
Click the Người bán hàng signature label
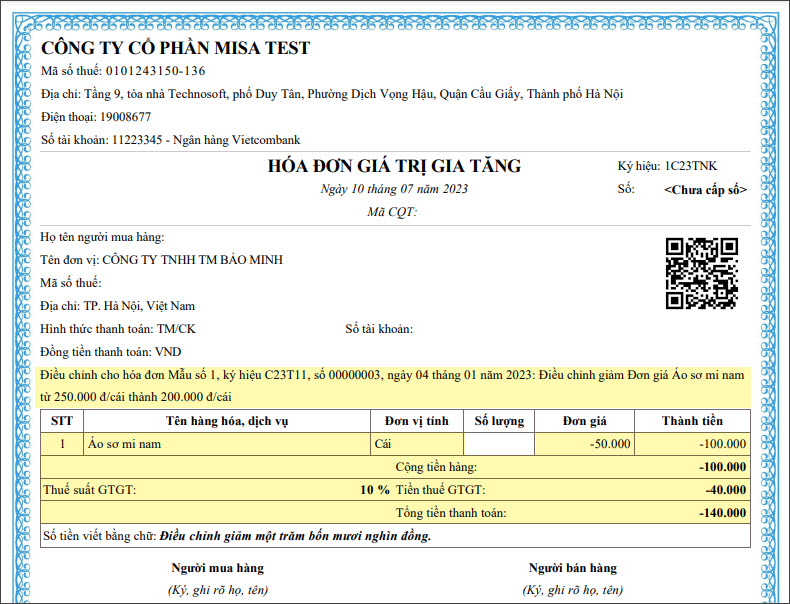click(x=572, y=568)
